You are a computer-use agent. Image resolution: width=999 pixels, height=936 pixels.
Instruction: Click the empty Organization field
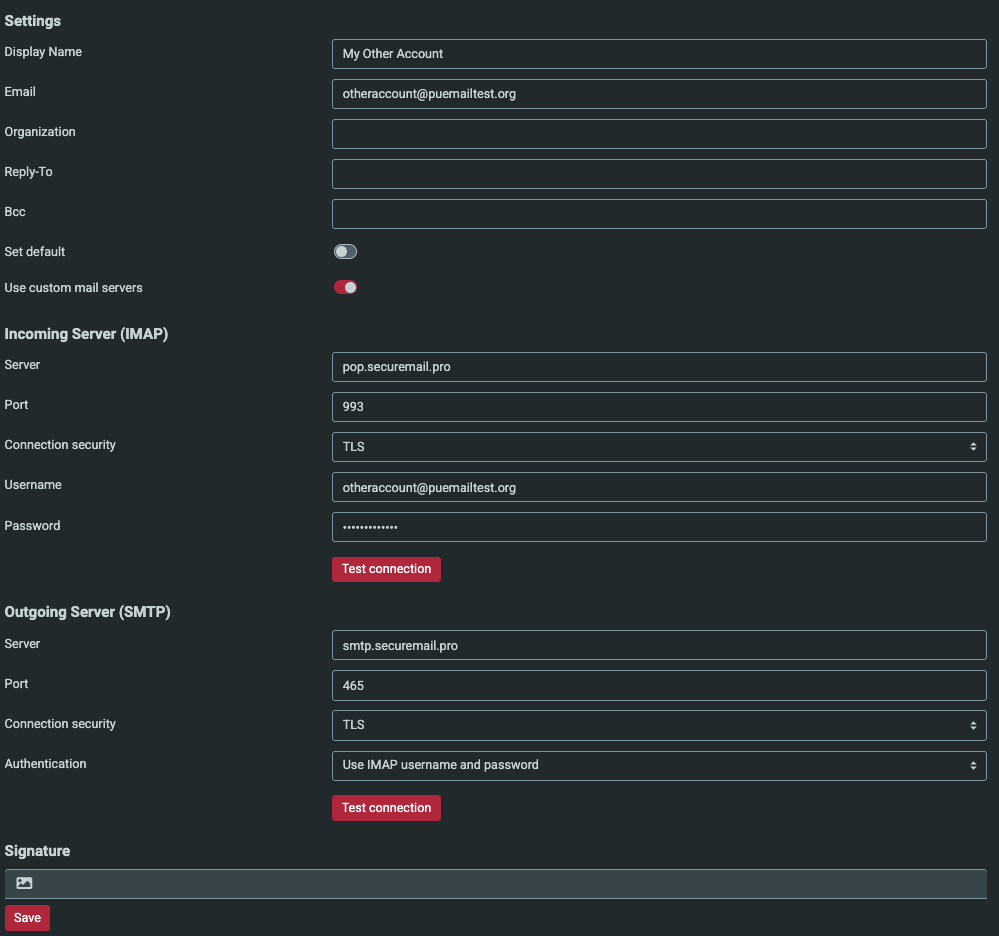[658, 134]
